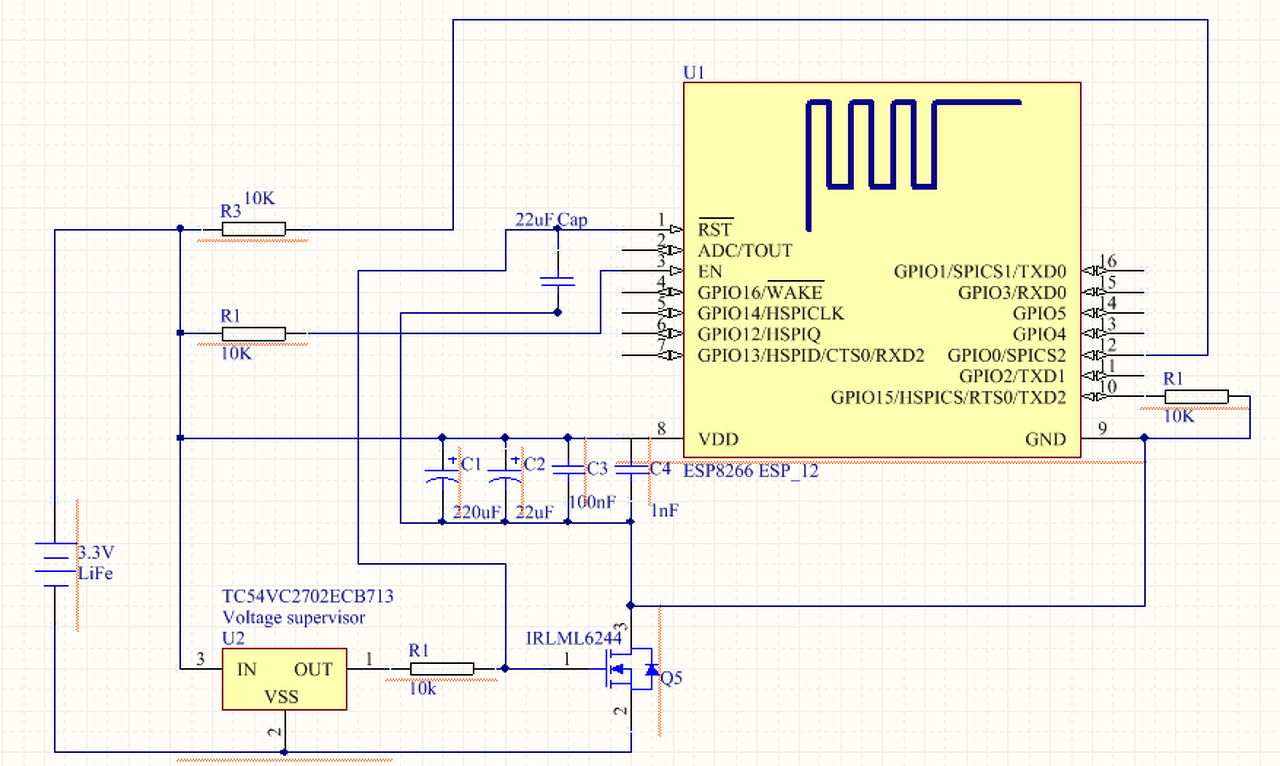Image resolution: width=1280 pixels, height=766 pixels.
Task: Click the C2 designator text
Action: pyautogui.click(x=535, y=465)
